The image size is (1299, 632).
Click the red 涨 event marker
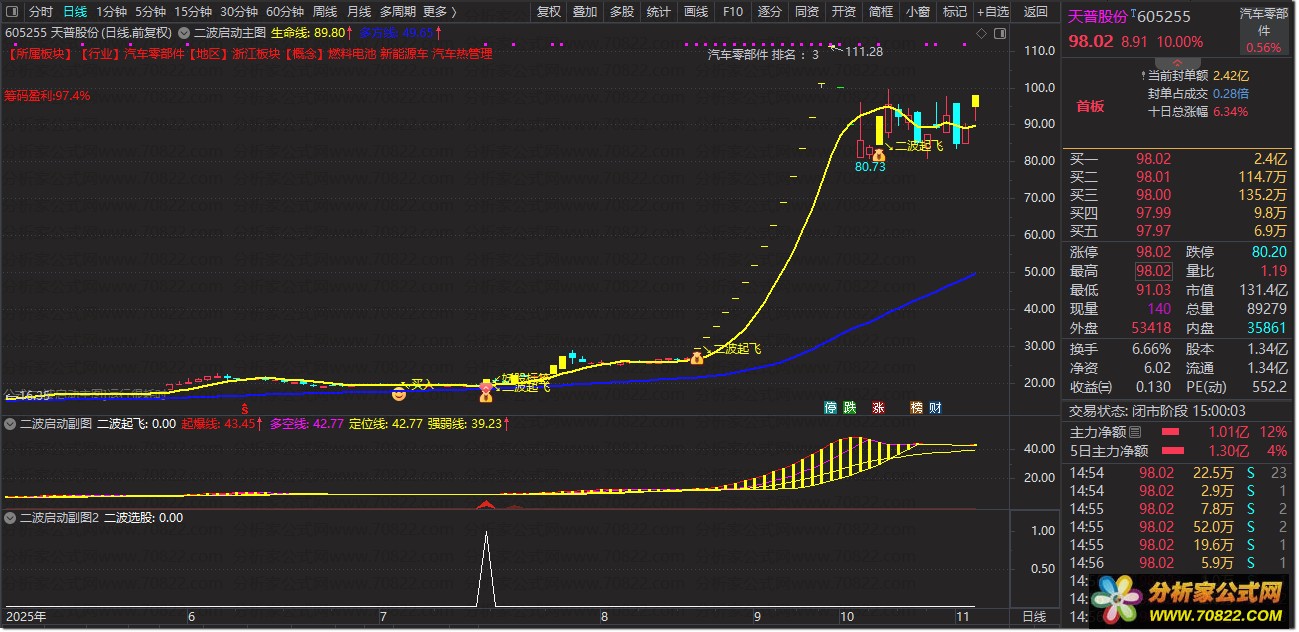click(x=879, y=407)
